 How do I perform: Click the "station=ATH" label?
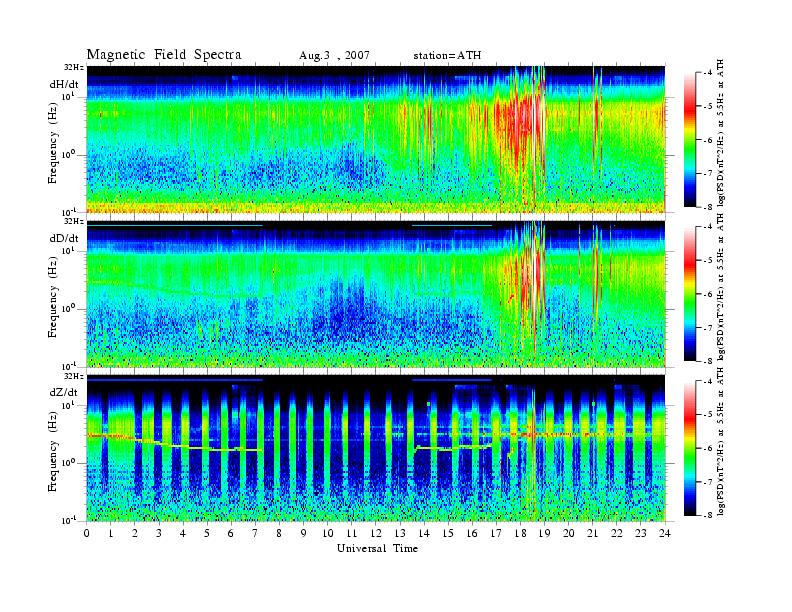(447, 56)
